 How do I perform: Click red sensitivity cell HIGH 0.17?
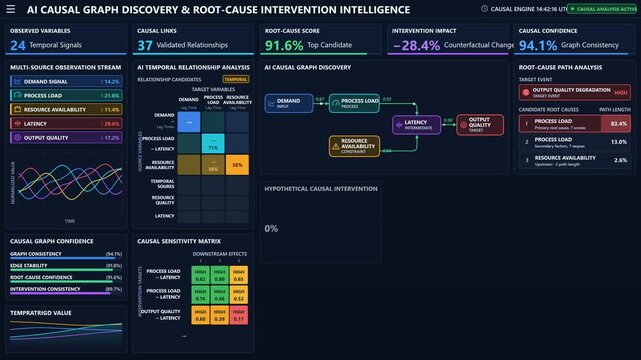(239, 315)
